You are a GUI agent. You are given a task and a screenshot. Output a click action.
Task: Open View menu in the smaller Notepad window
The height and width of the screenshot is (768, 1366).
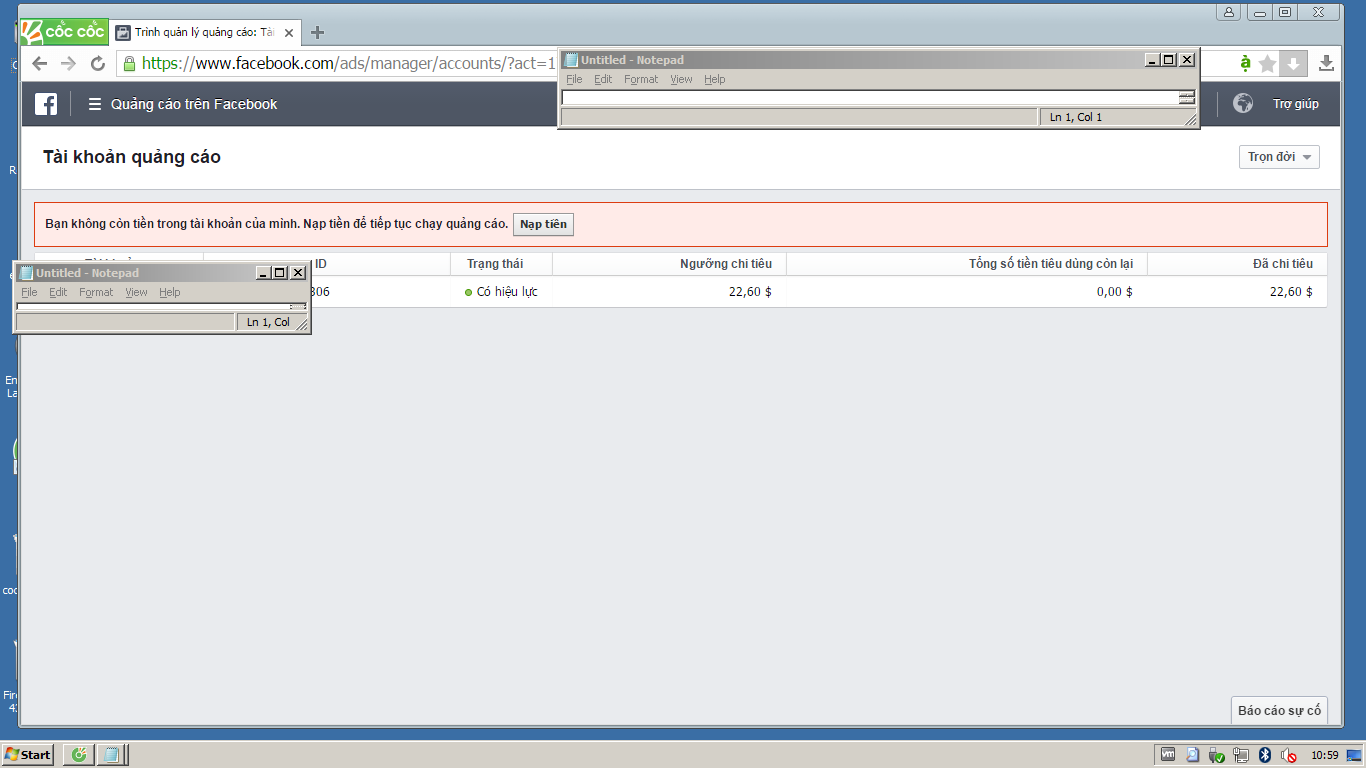coord(136,292)
